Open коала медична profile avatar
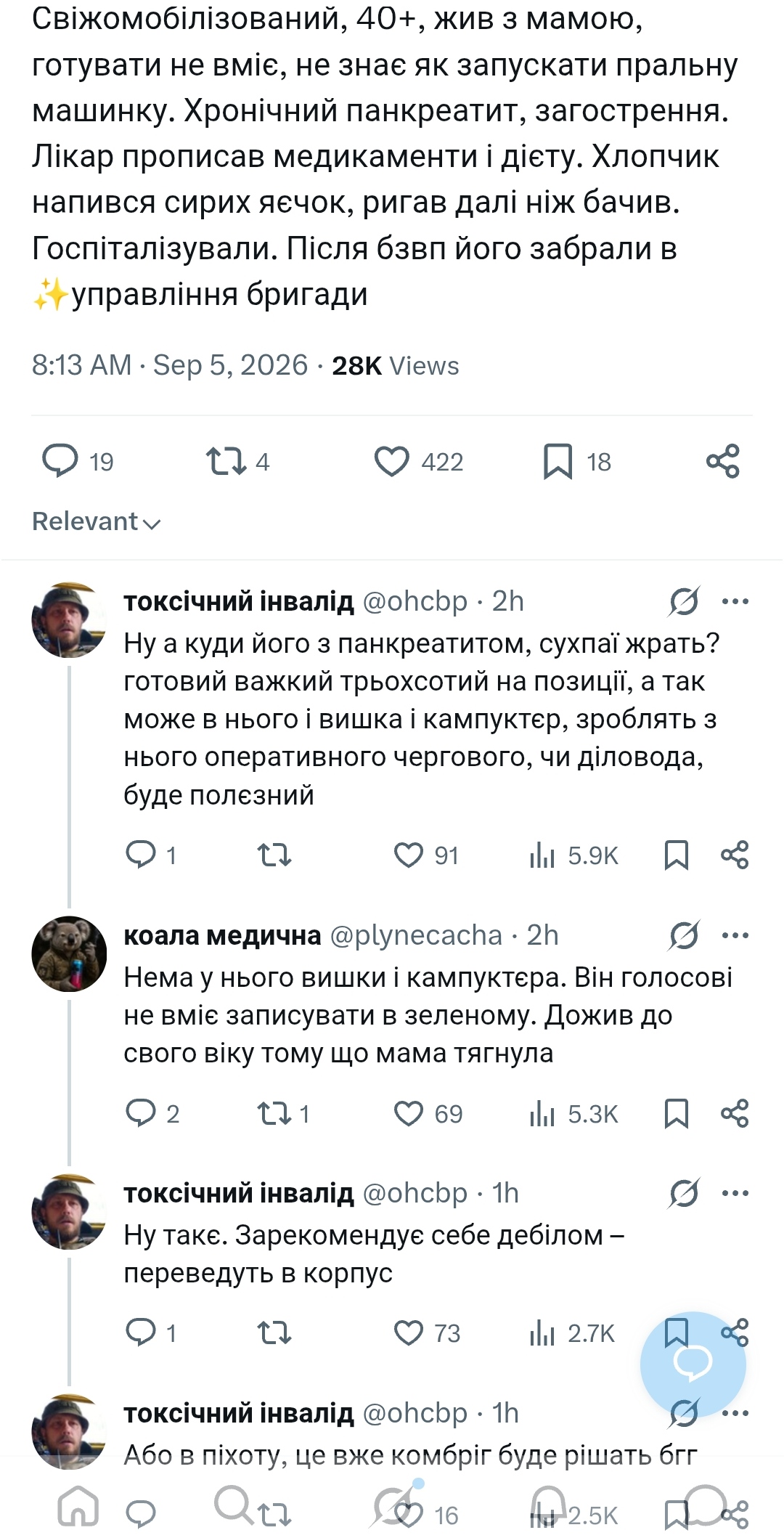 pos(69,953)
